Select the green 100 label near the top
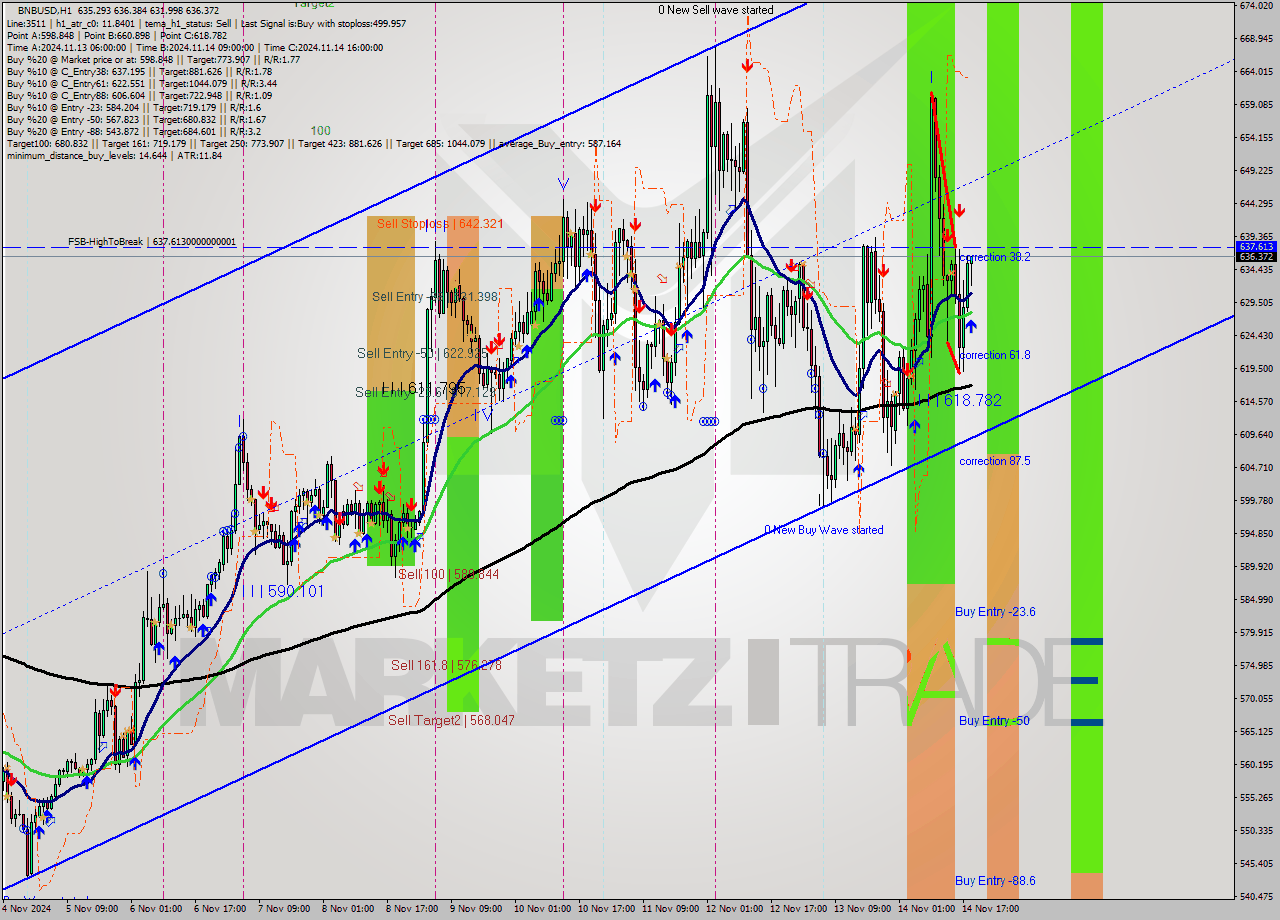Viewport: 1280px width, 920px height. (320, 131)
